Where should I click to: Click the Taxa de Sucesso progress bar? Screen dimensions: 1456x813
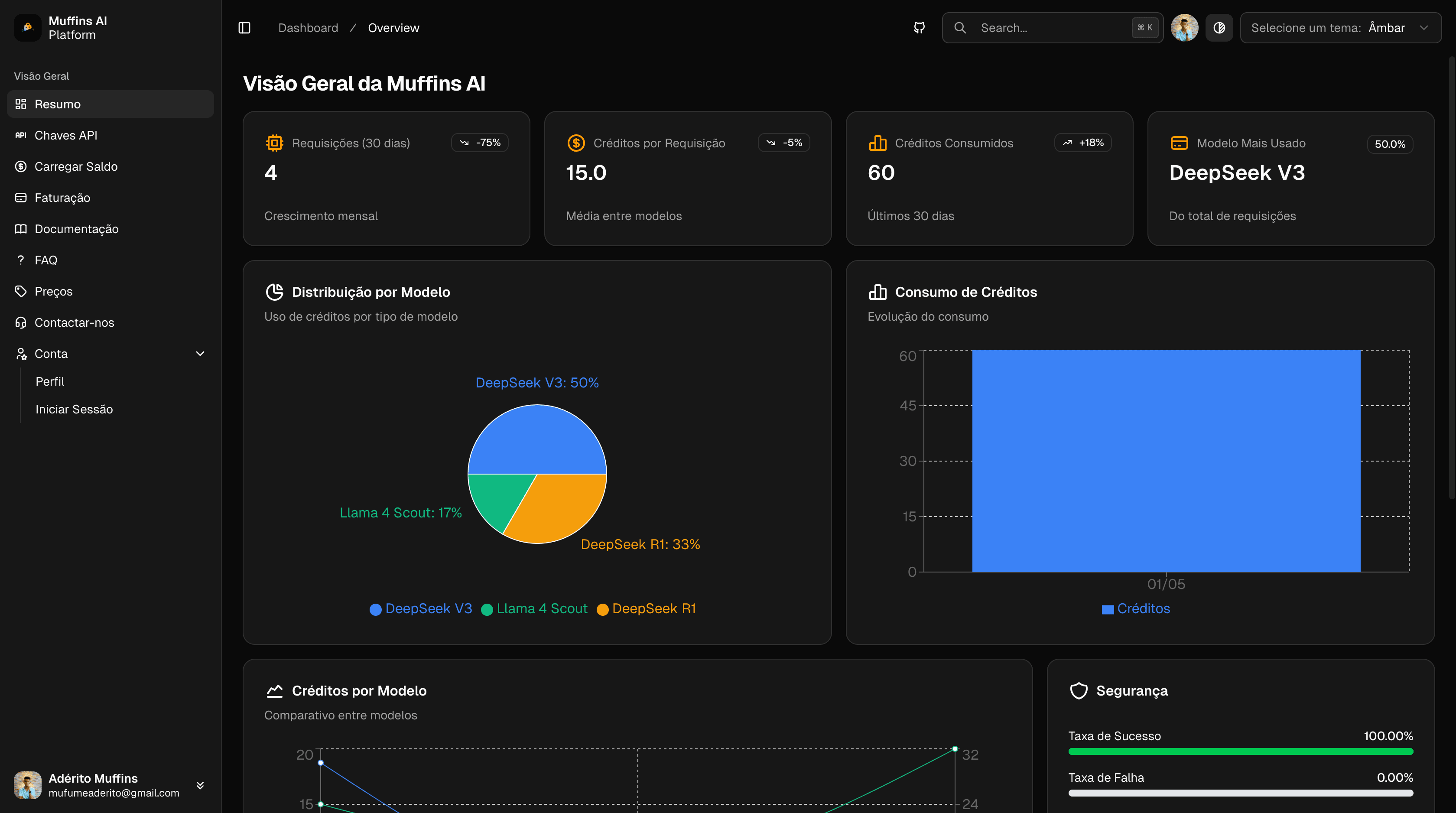[1241, 751]
